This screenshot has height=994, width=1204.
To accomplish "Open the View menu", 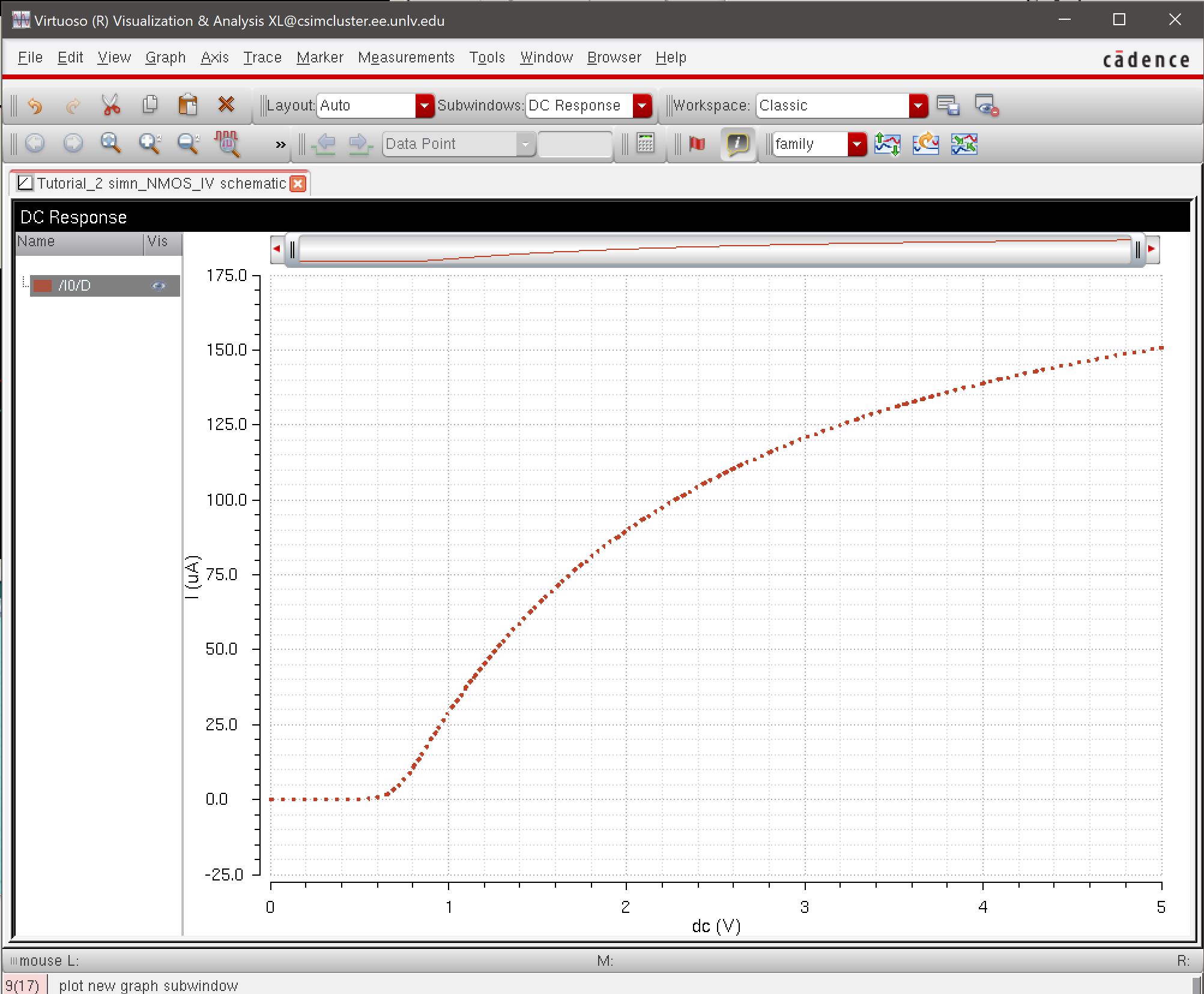I will click(114, 58).
